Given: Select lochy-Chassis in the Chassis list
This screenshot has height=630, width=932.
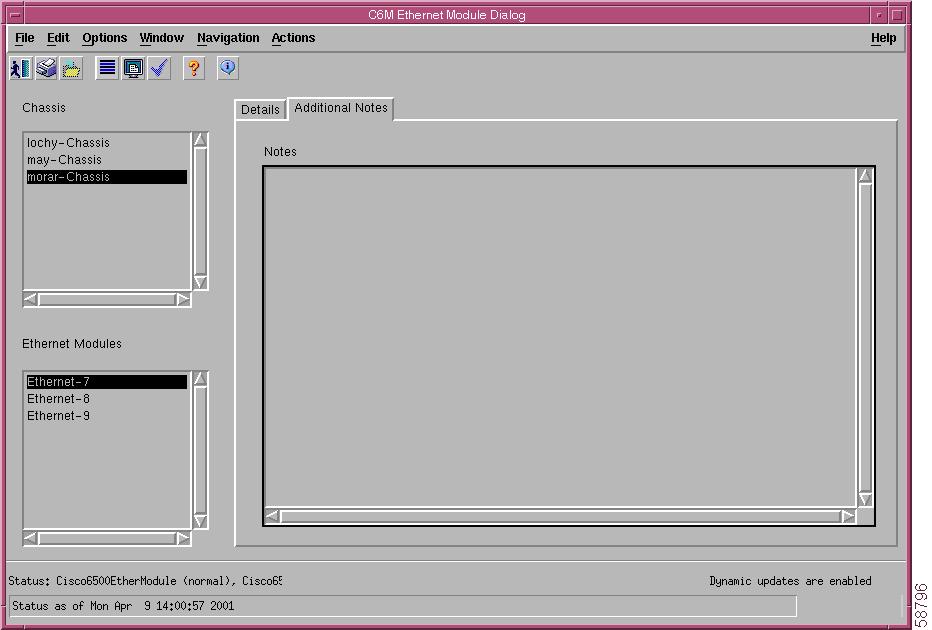Looking at the screenshot, I should coord(107,143).
